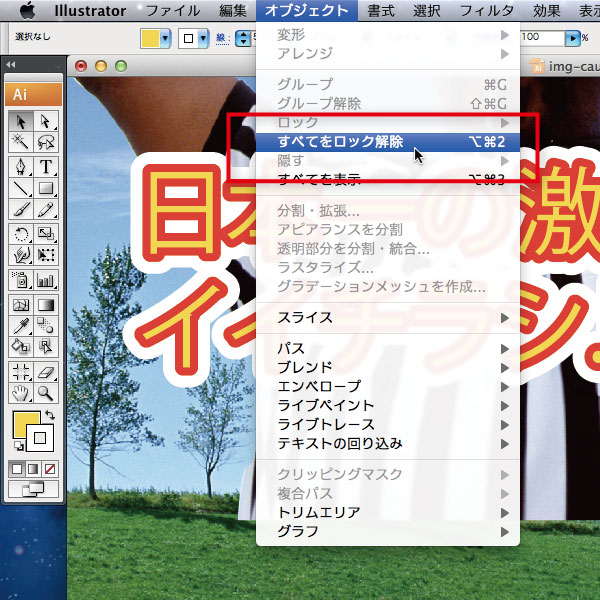Viewport: 600px width, 600px height.
Task: Select the Eyedropper tool
Action: (21, 325)
